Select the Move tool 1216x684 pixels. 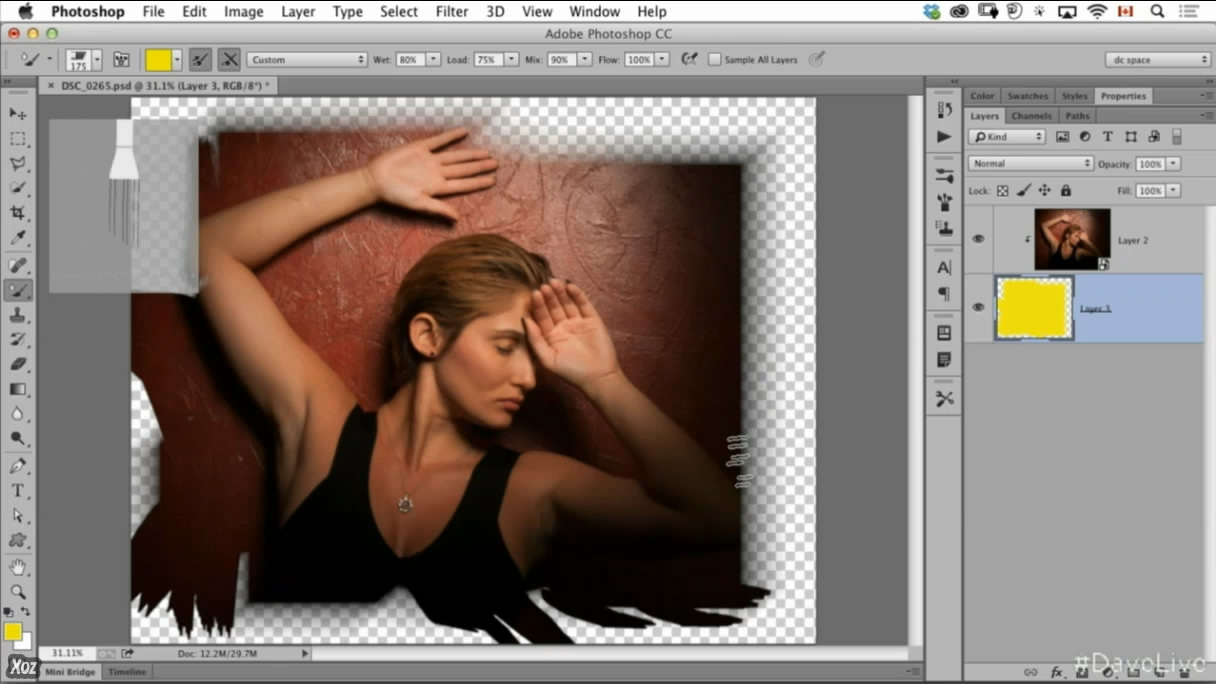pos(18,114)
